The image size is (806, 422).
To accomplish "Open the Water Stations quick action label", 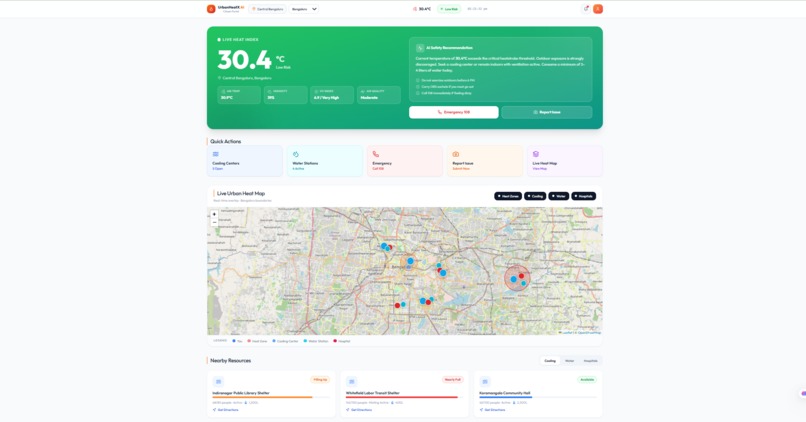I will tap(305, 163).
